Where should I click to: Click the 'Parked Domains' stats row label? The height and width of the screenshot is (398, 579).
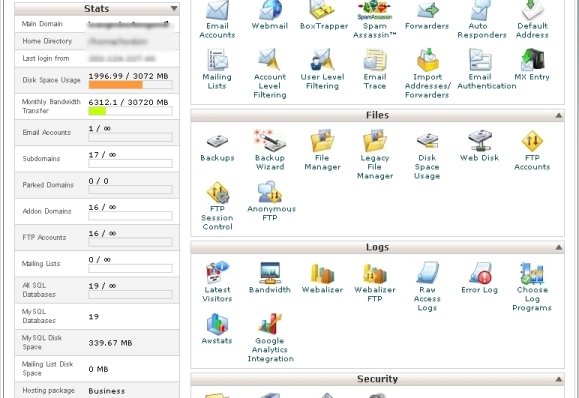pyautogui.click(x=48, y=185)
